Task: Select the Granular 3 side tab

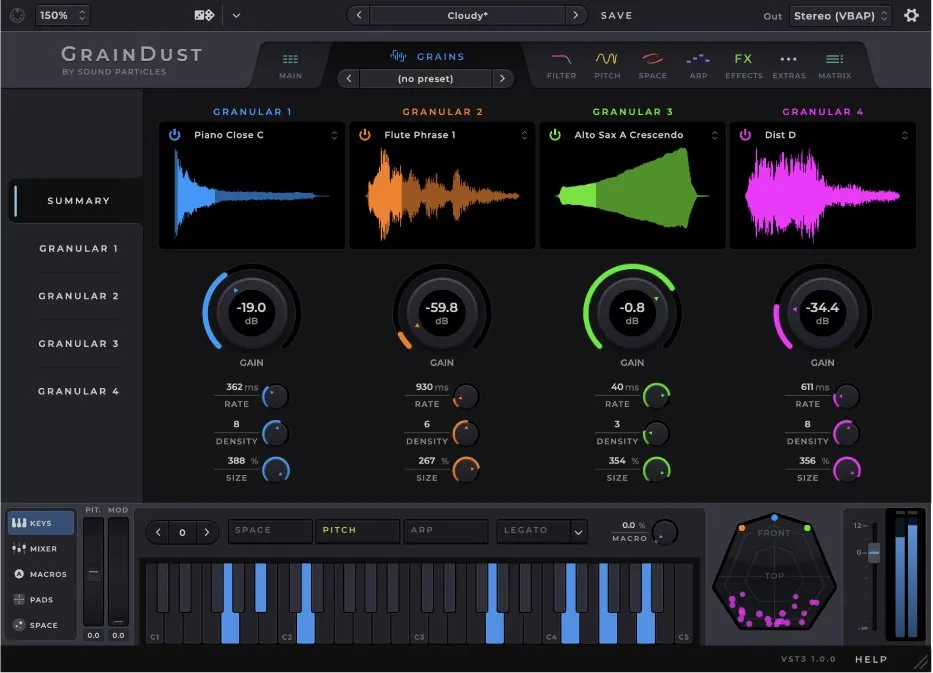Action: point(78,344)
